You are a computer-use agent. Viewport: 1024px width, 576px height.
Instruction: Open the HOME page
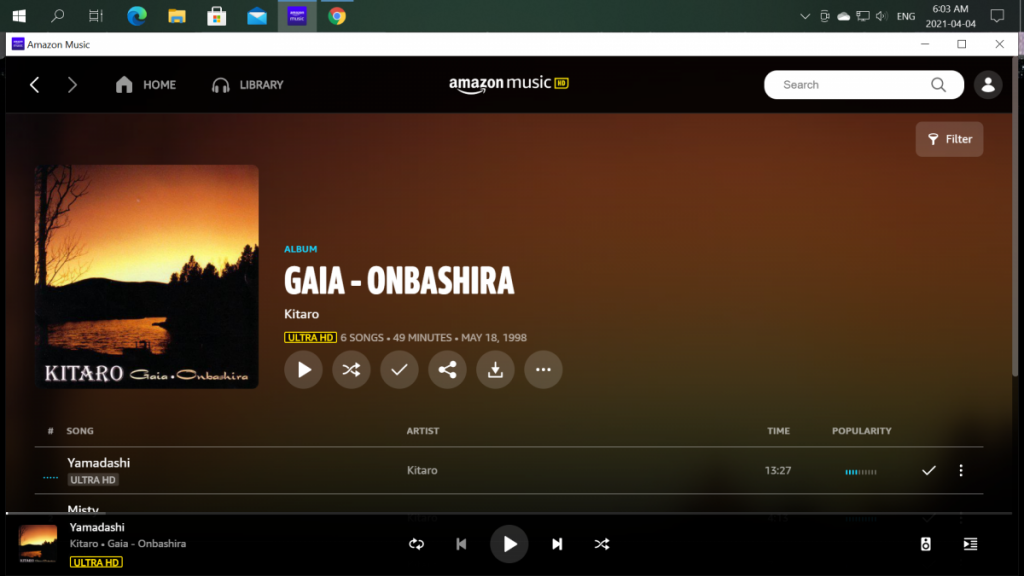[x=146, y=85]
